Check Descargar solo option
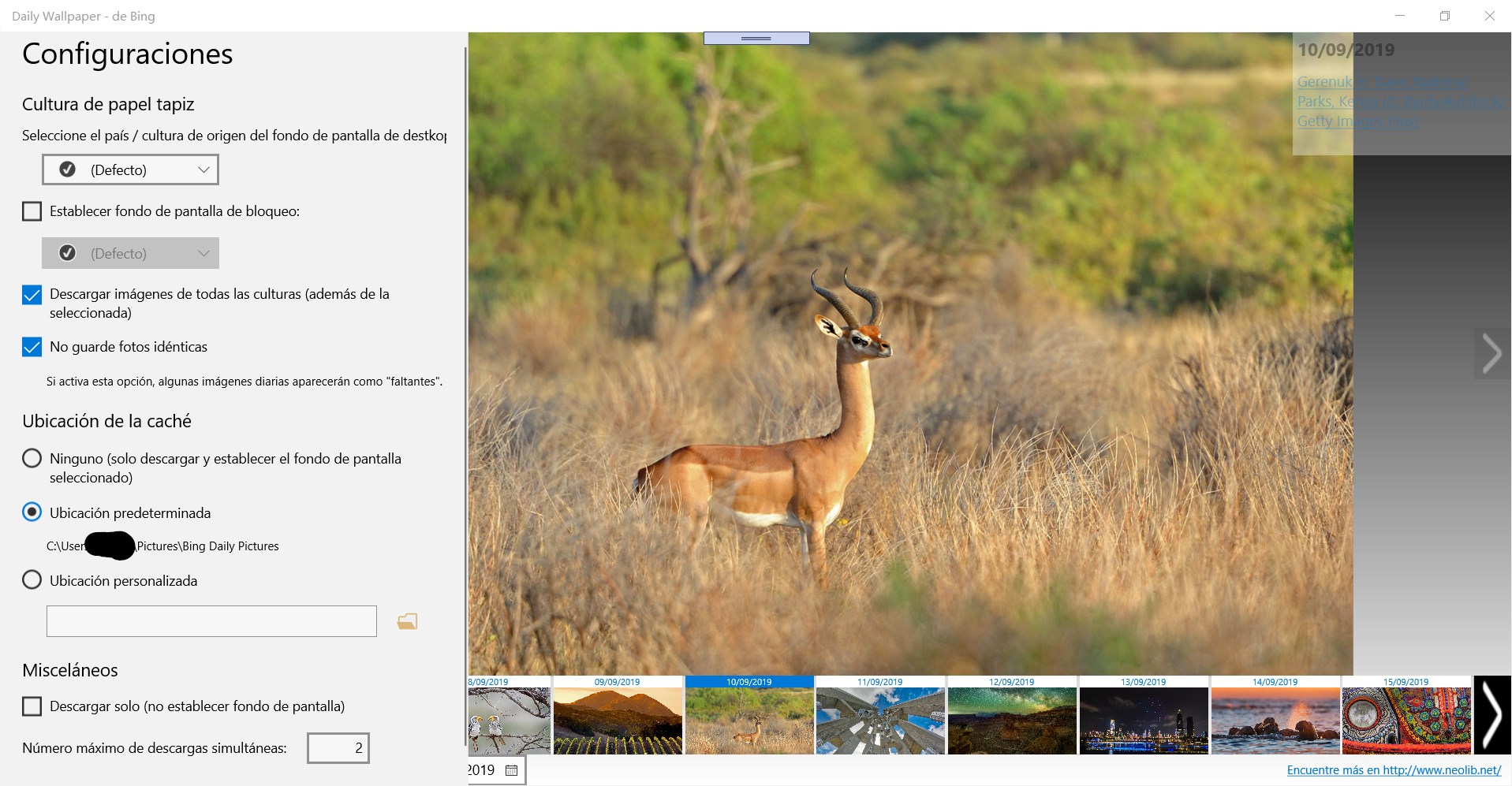This screenshot has width=1512, height=786. coord(32,706)
